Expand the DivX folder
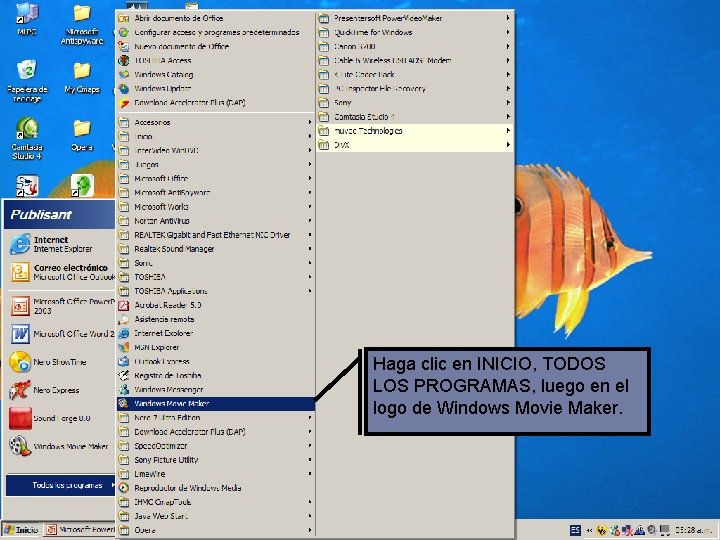720x540 pixels. point(415,145)
